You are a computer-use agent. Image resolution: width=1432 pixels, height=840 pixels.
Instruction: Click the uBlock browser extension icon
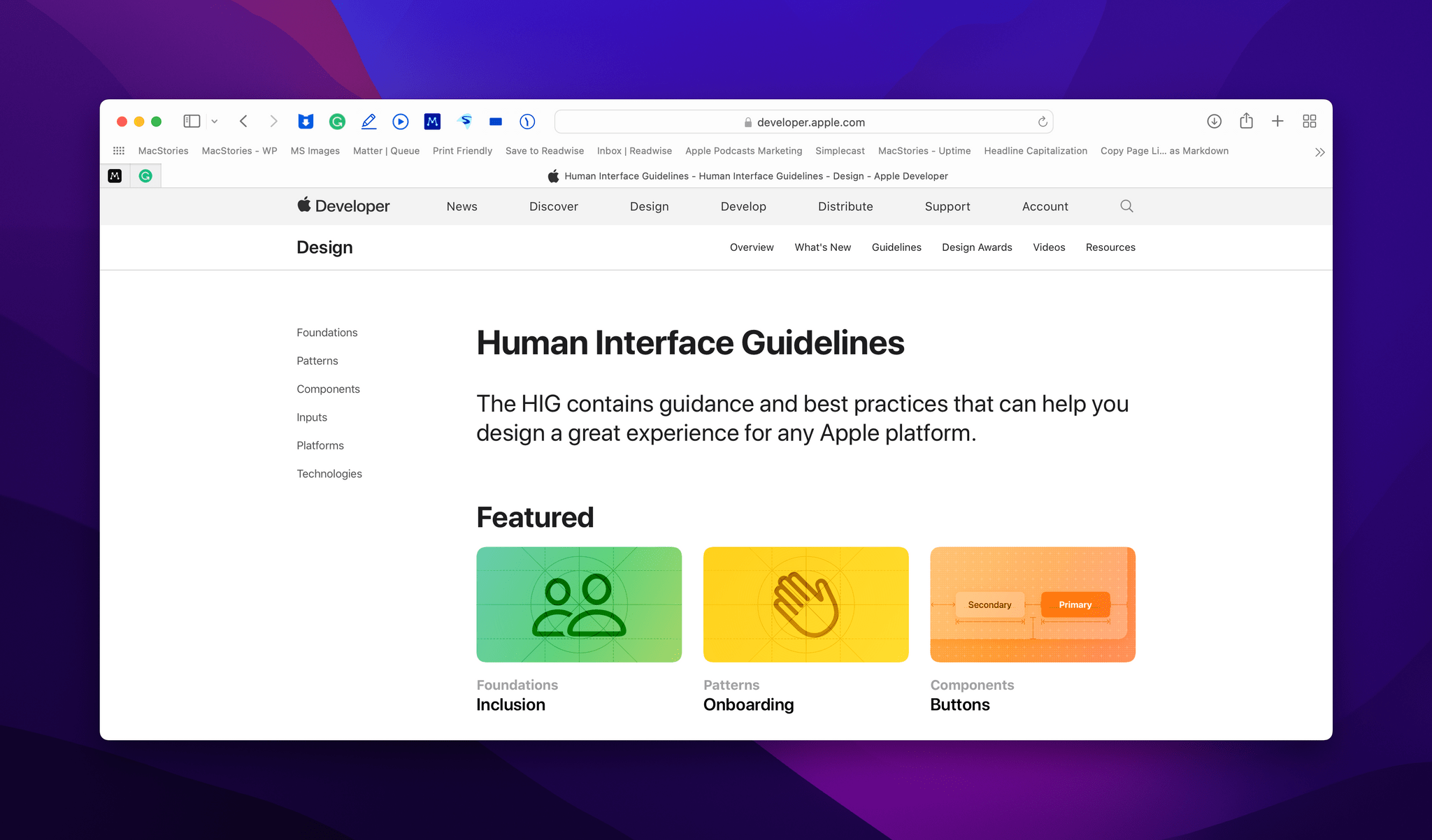click(305, 121)
